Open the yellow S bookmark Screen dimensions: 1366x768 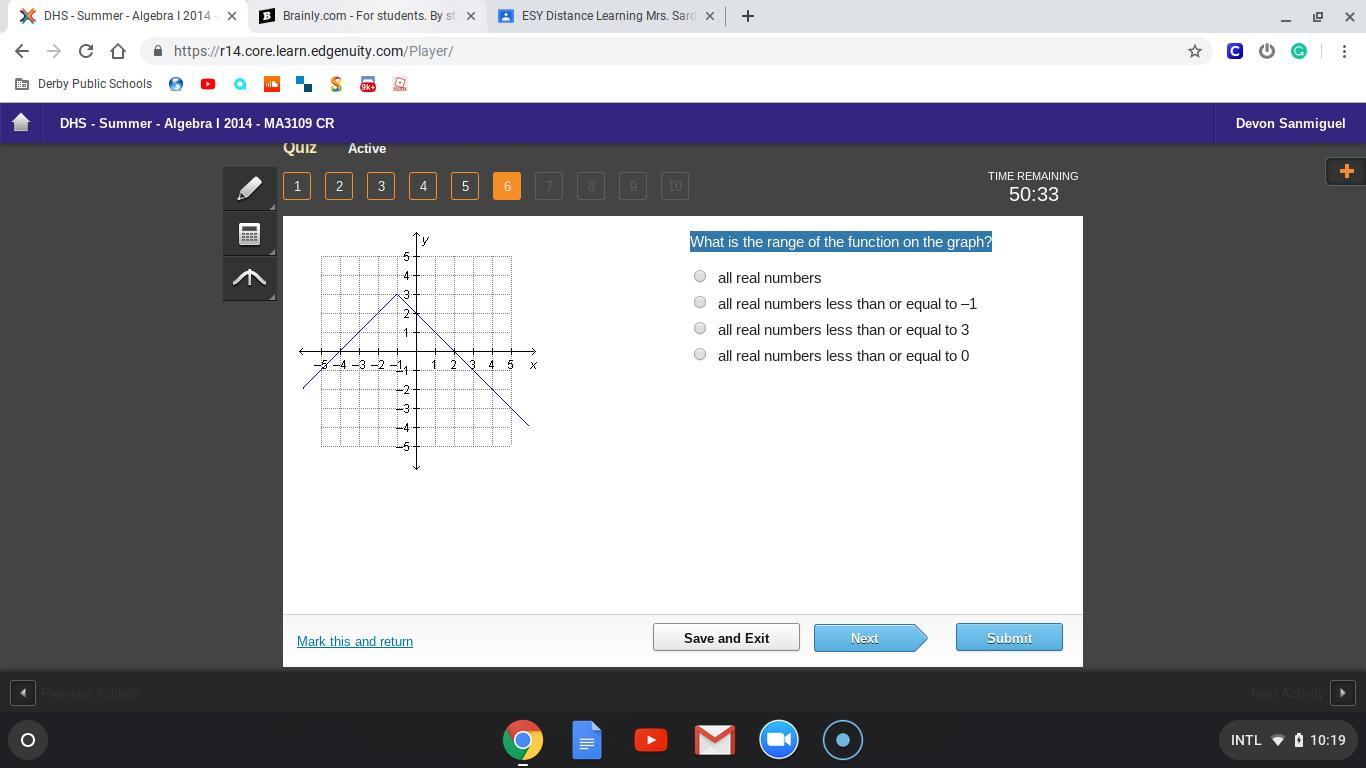(336, 84)
